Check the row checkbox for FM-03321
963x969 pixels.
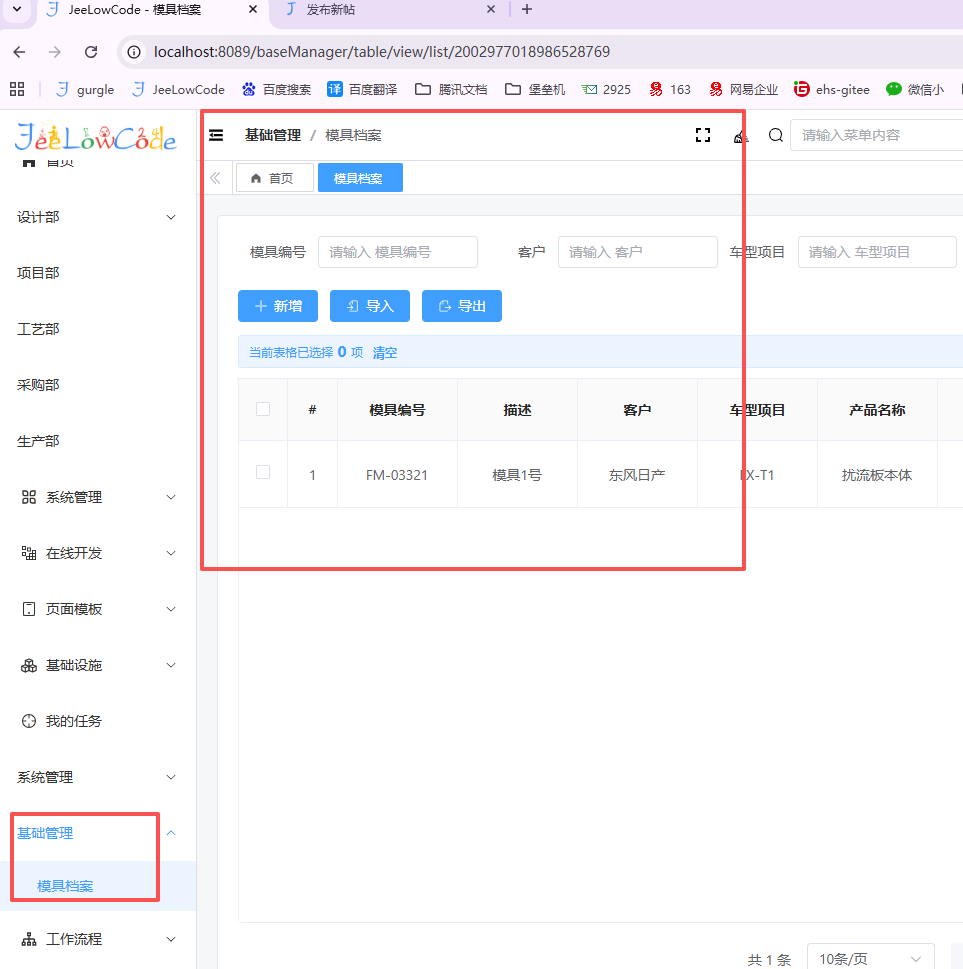[x=263, y=473]
